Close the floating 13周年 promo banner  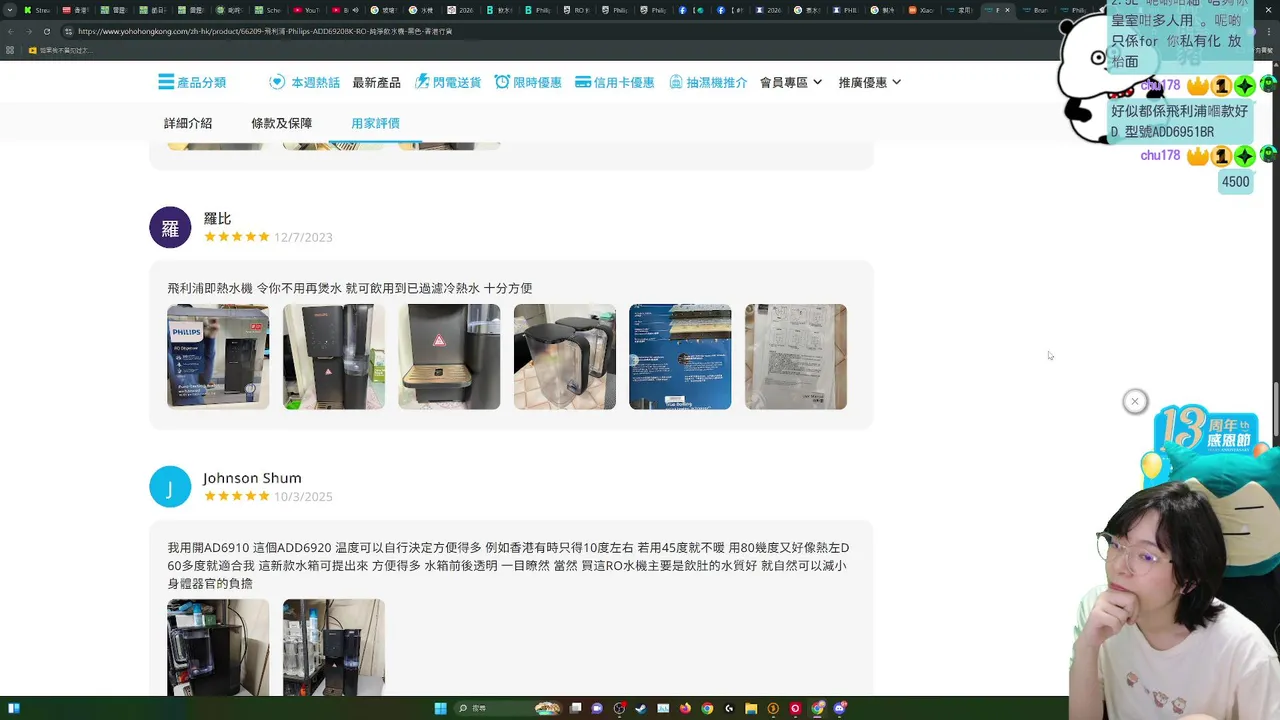1134,401
